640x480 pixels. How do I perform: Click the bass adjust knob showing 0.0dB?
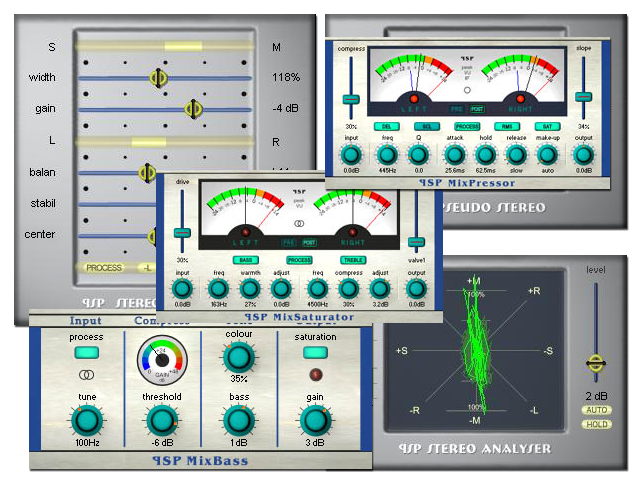coord(281,289)
